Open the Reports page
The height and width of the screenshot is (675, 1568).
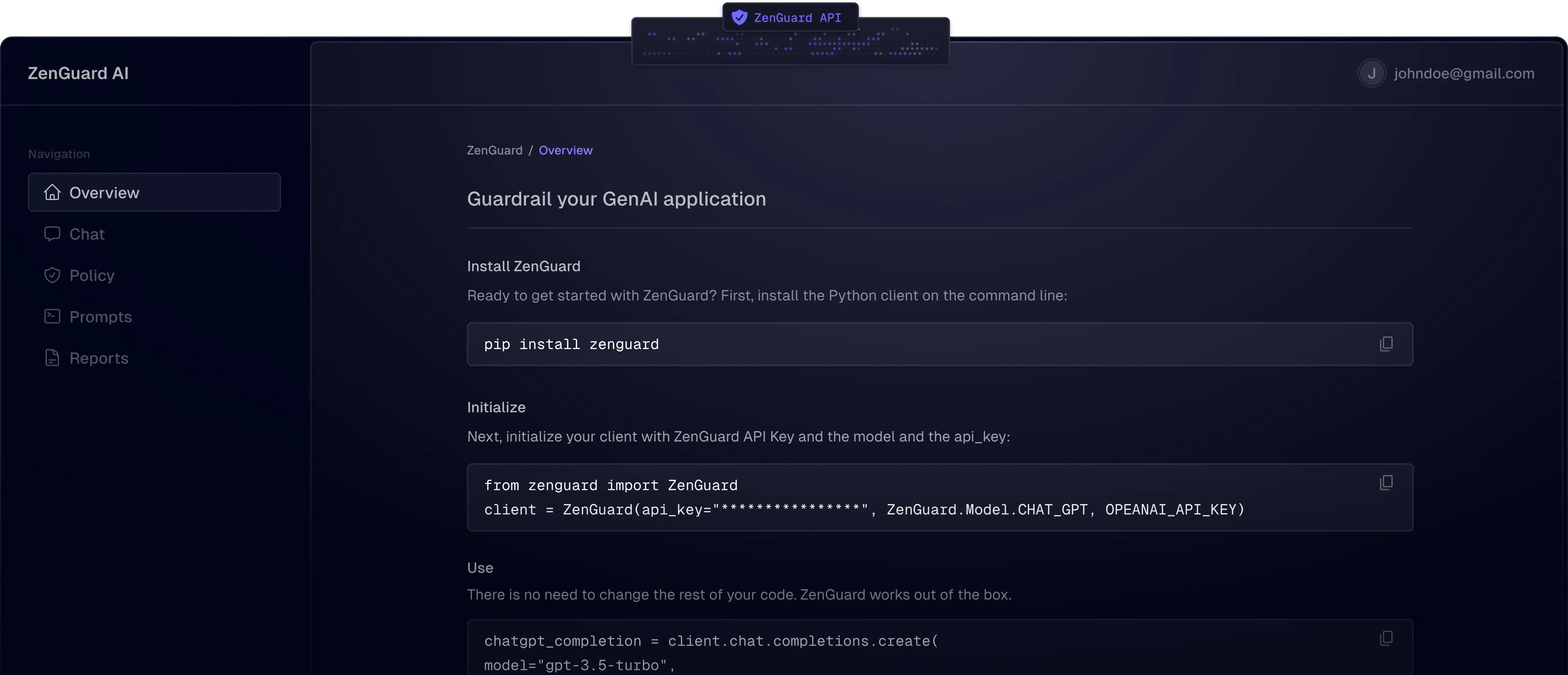99,358
